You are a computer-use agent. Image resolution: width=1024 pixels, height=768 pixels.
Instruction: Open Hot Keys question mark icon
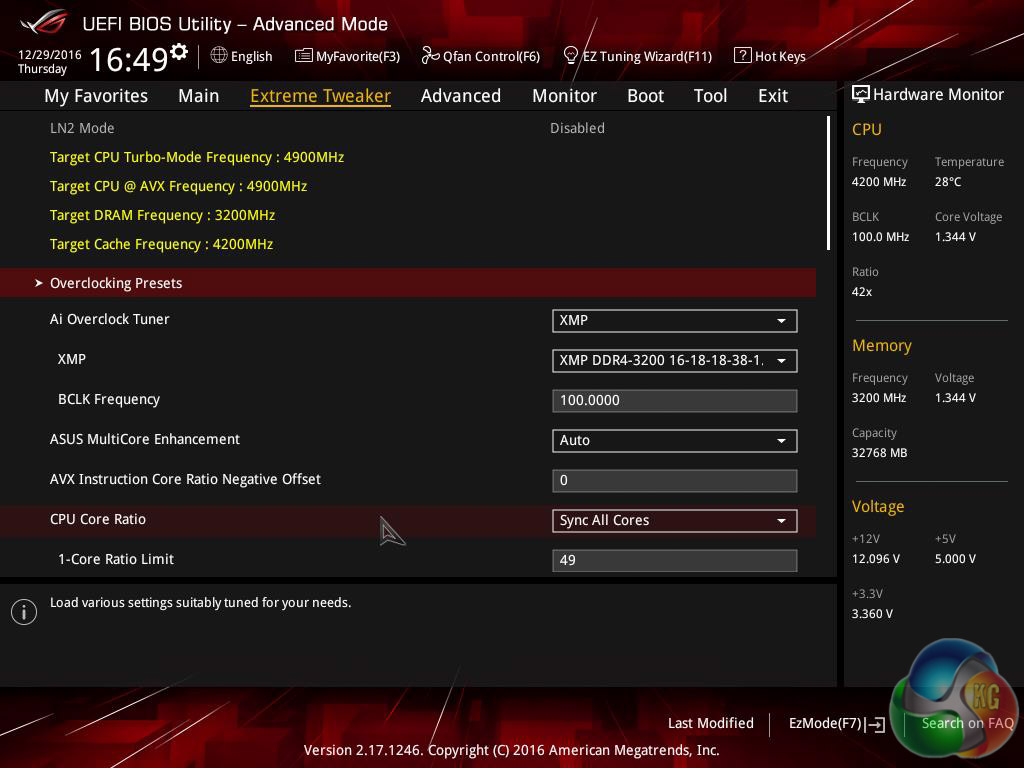tap(742, 56)
